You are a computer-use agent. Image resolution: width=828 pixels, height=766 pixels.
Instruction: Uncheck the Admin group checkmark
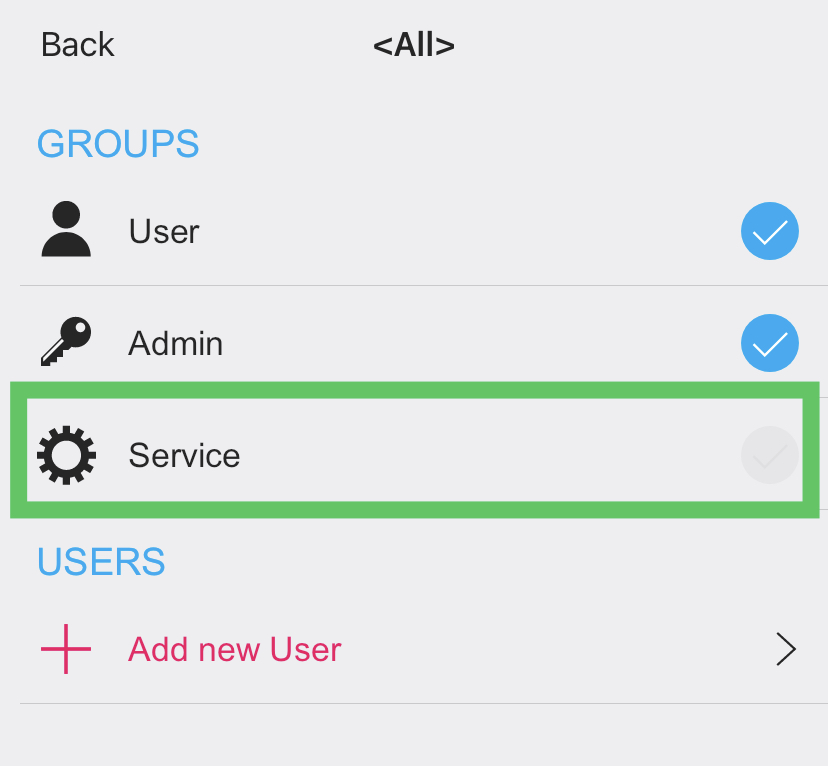769,343
